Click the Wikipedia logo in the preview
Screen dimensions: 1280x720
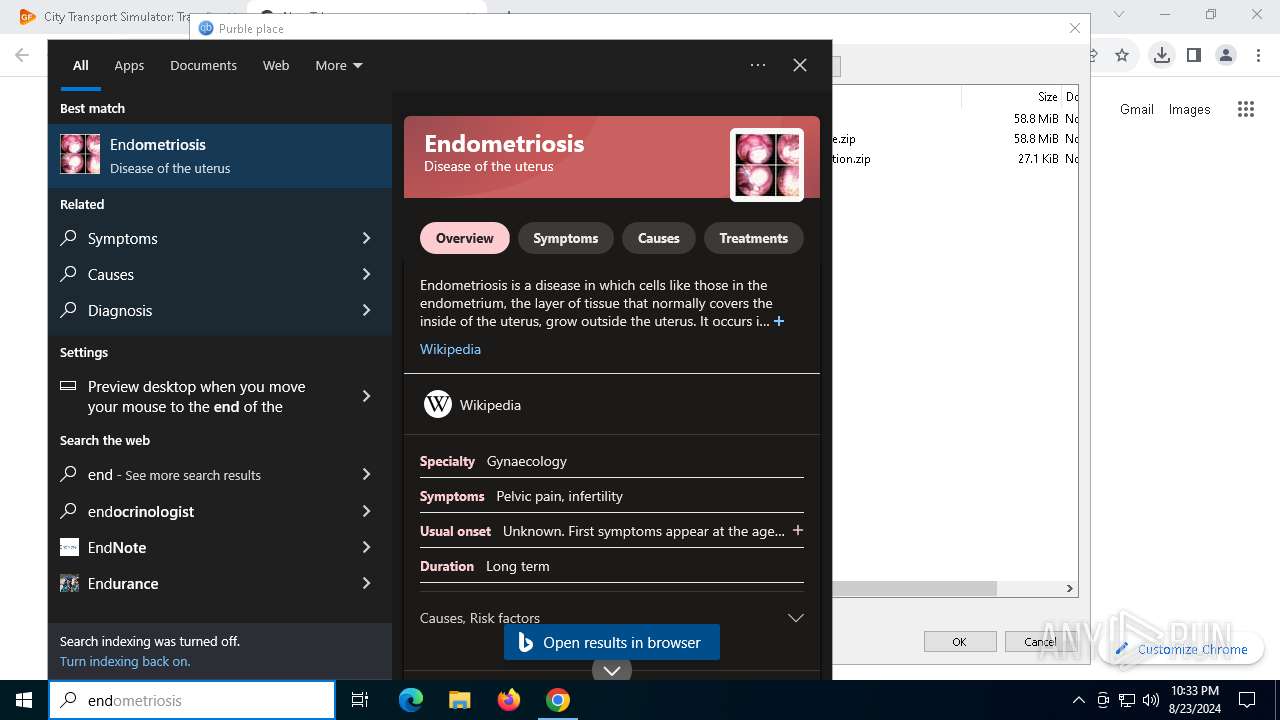(438, 404)
